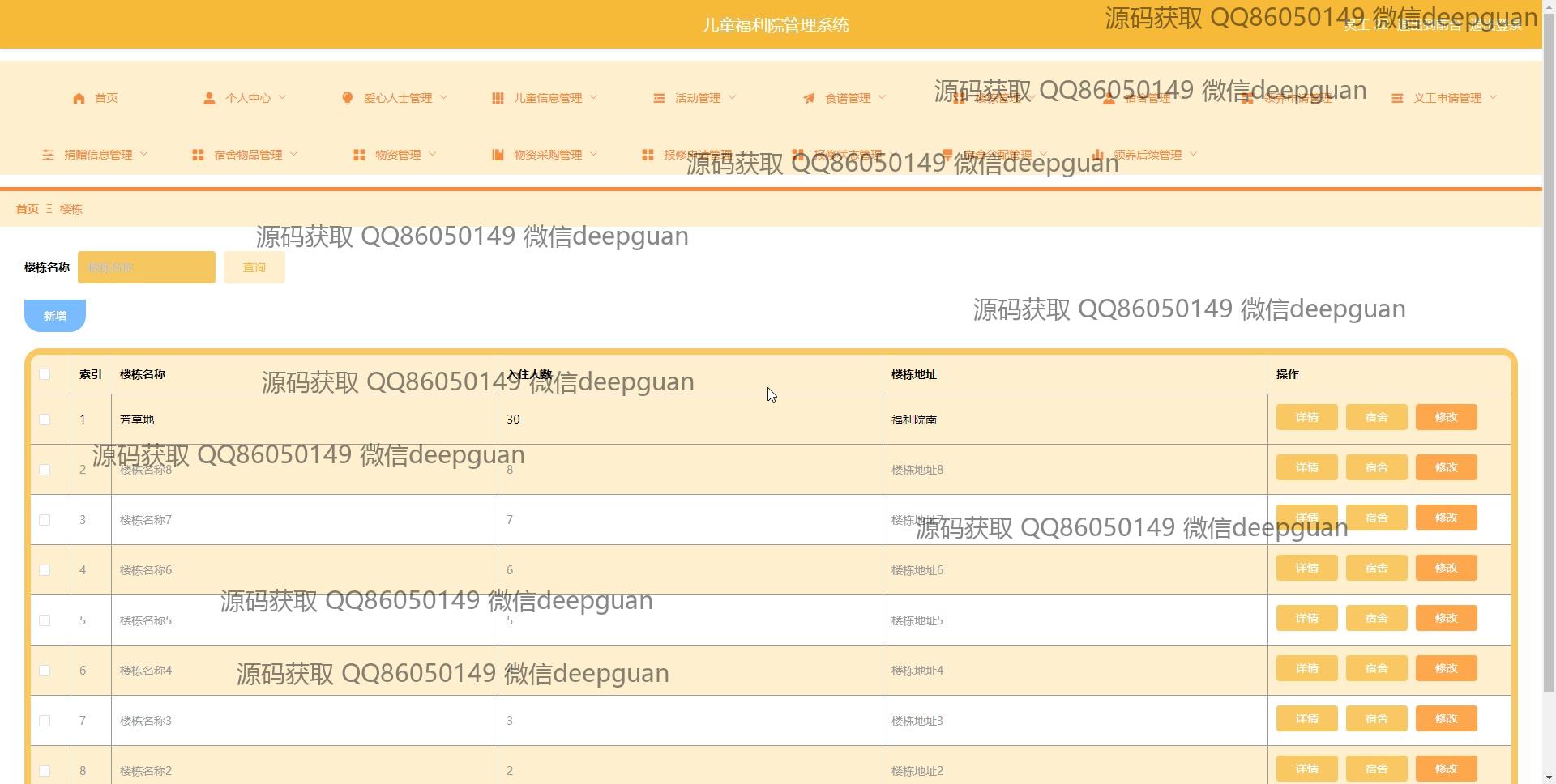The width and height of the screenshot is (1556, 784).
Task: Click the grid icon for 儿童信息管理
Action: (498, 98)
